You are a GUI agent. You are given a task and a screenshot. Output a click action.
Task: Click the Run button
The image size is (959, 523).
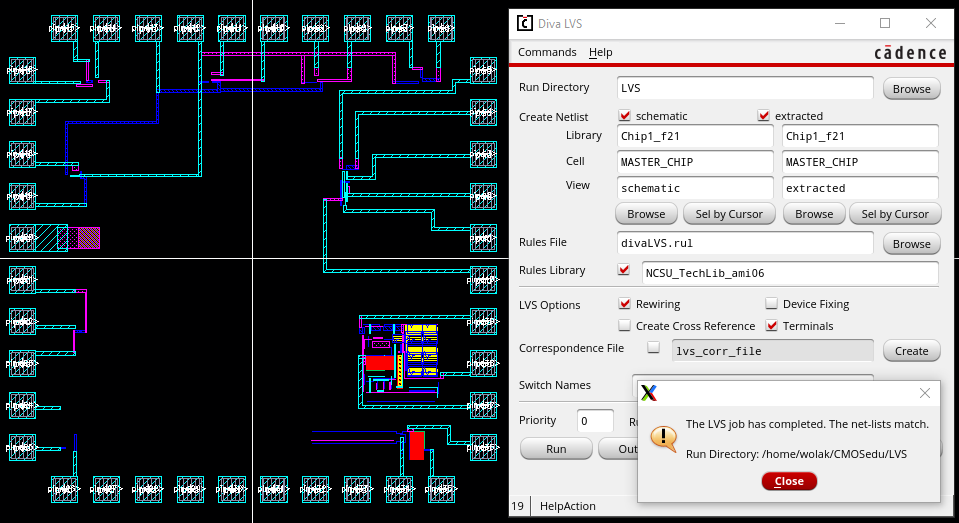pyautogui.click(x=556, y=449)
